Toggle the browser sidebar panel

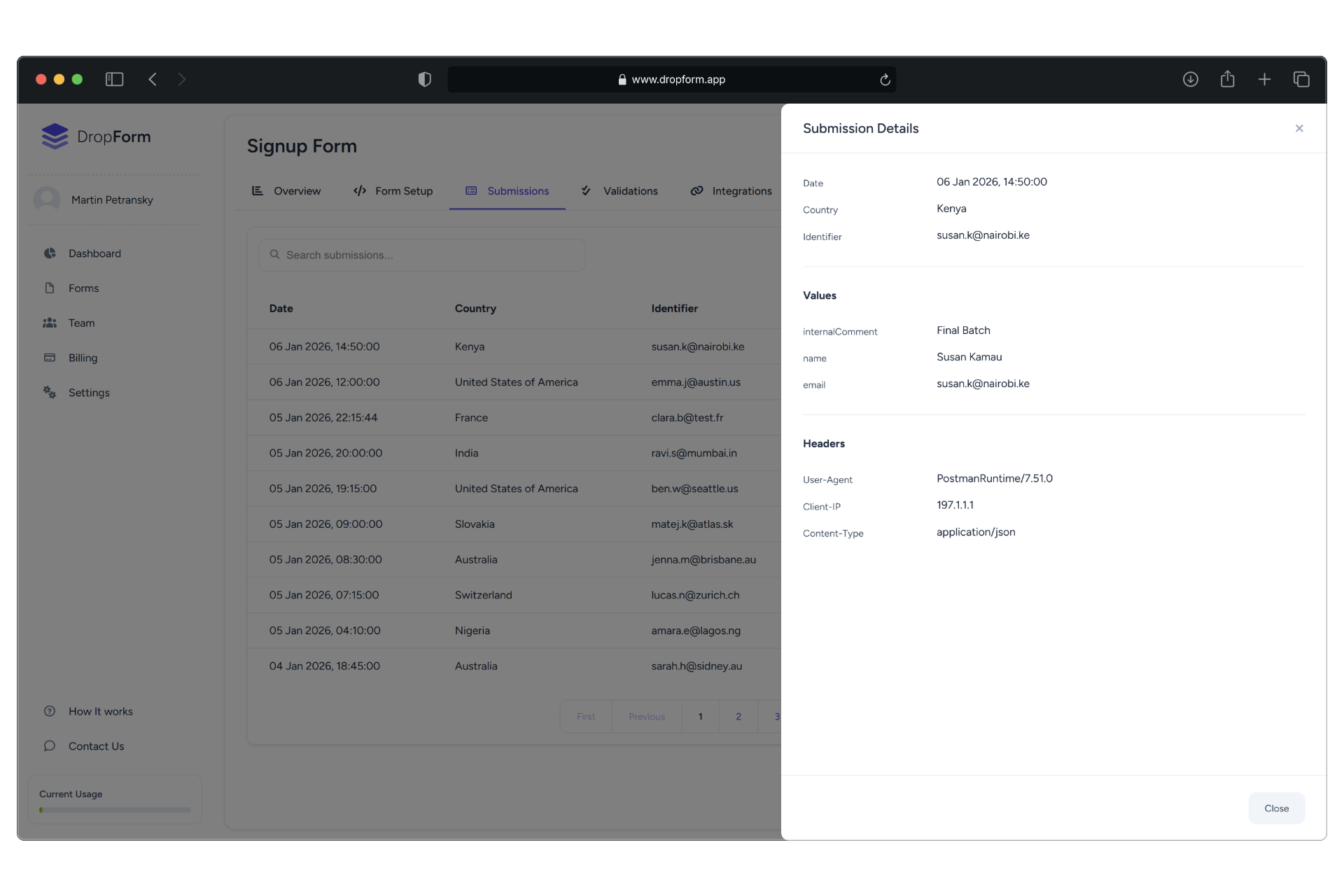114,79
